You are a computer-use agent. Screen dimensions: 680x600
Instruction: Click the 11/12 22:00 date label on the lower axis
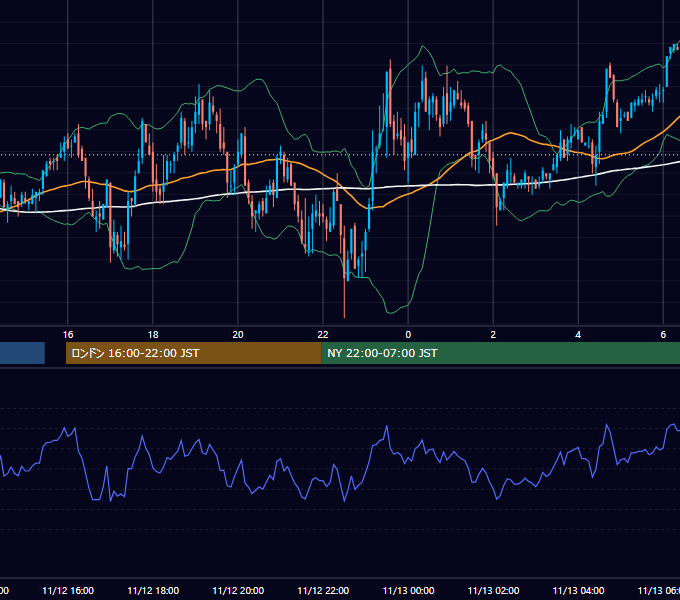pyautogui.click(x=323, y=591)
